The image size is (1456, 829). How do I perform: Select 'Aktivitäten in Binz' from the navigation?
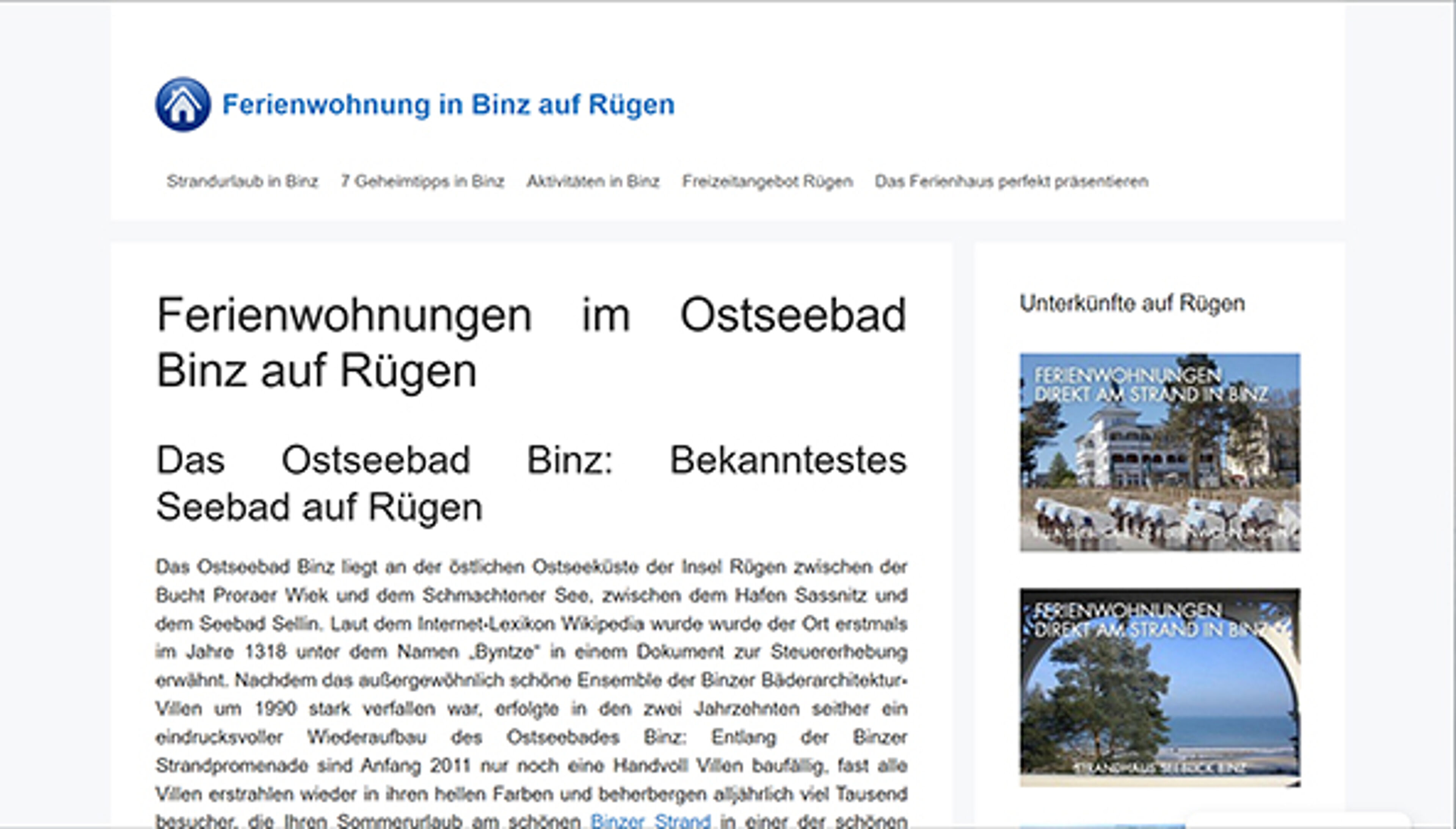coord(593,181)
